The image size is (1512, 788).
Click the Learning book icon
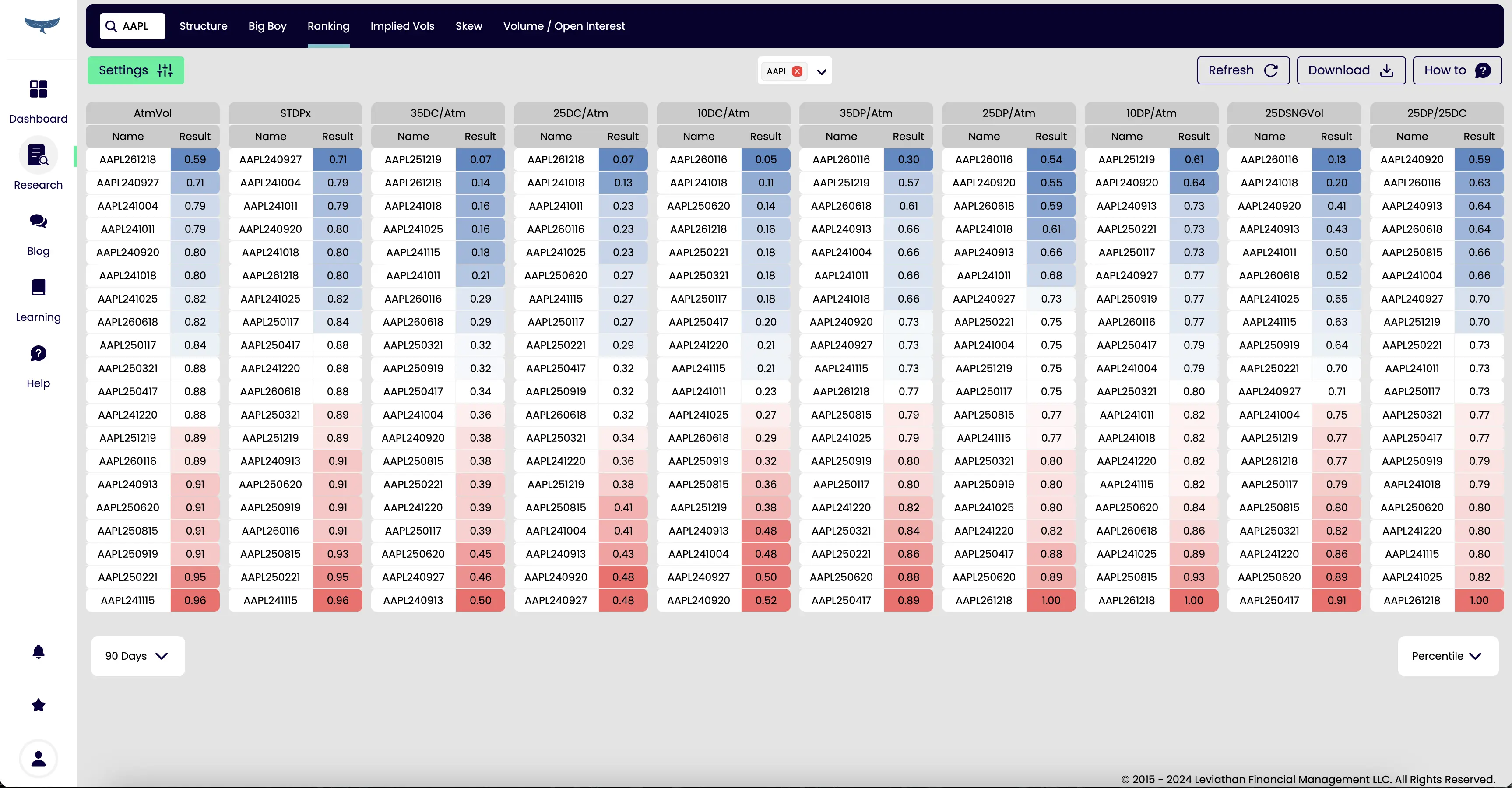click(x=38, y=287)
